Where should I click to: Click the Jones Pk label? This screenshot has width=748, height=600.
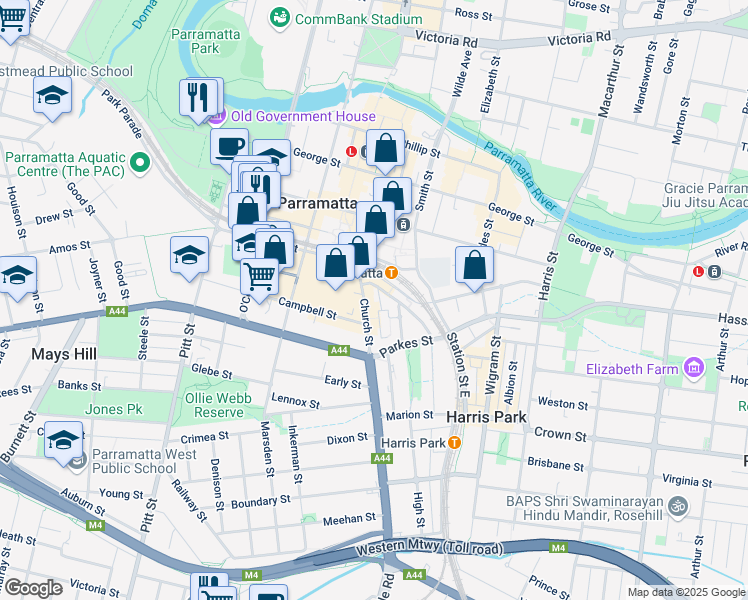(x=114, y=409)
